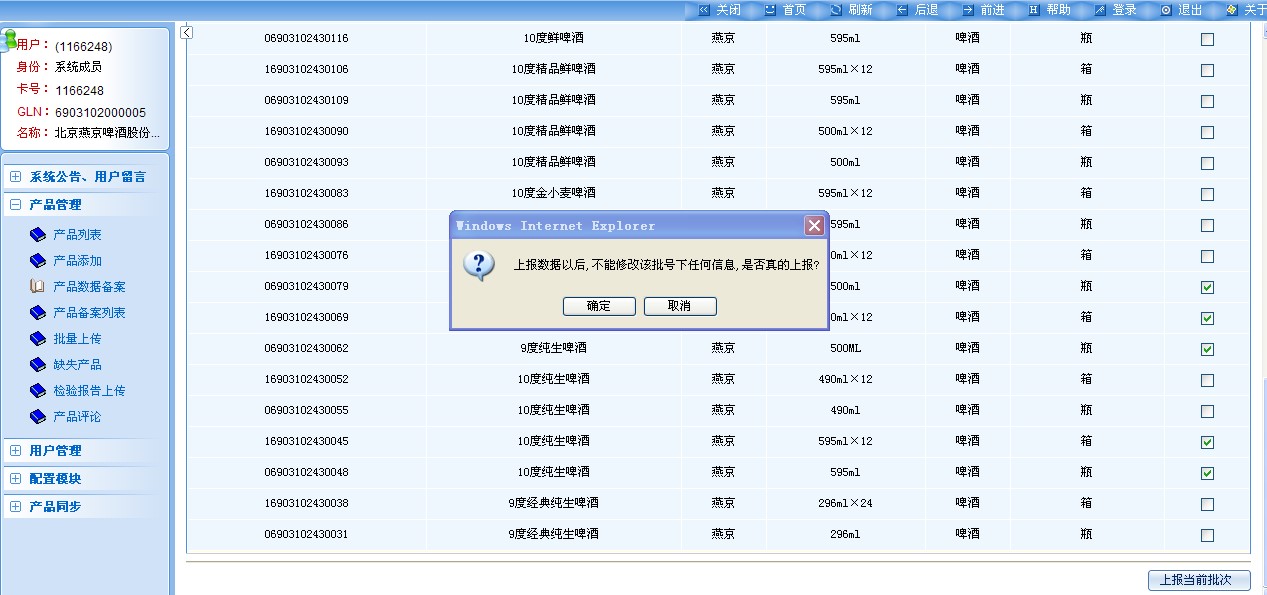Viewport: 1267px width, 595px height.
Task: Check the box for product 06903102430116
Action: pyautogui.click(x=1207, y=40)
